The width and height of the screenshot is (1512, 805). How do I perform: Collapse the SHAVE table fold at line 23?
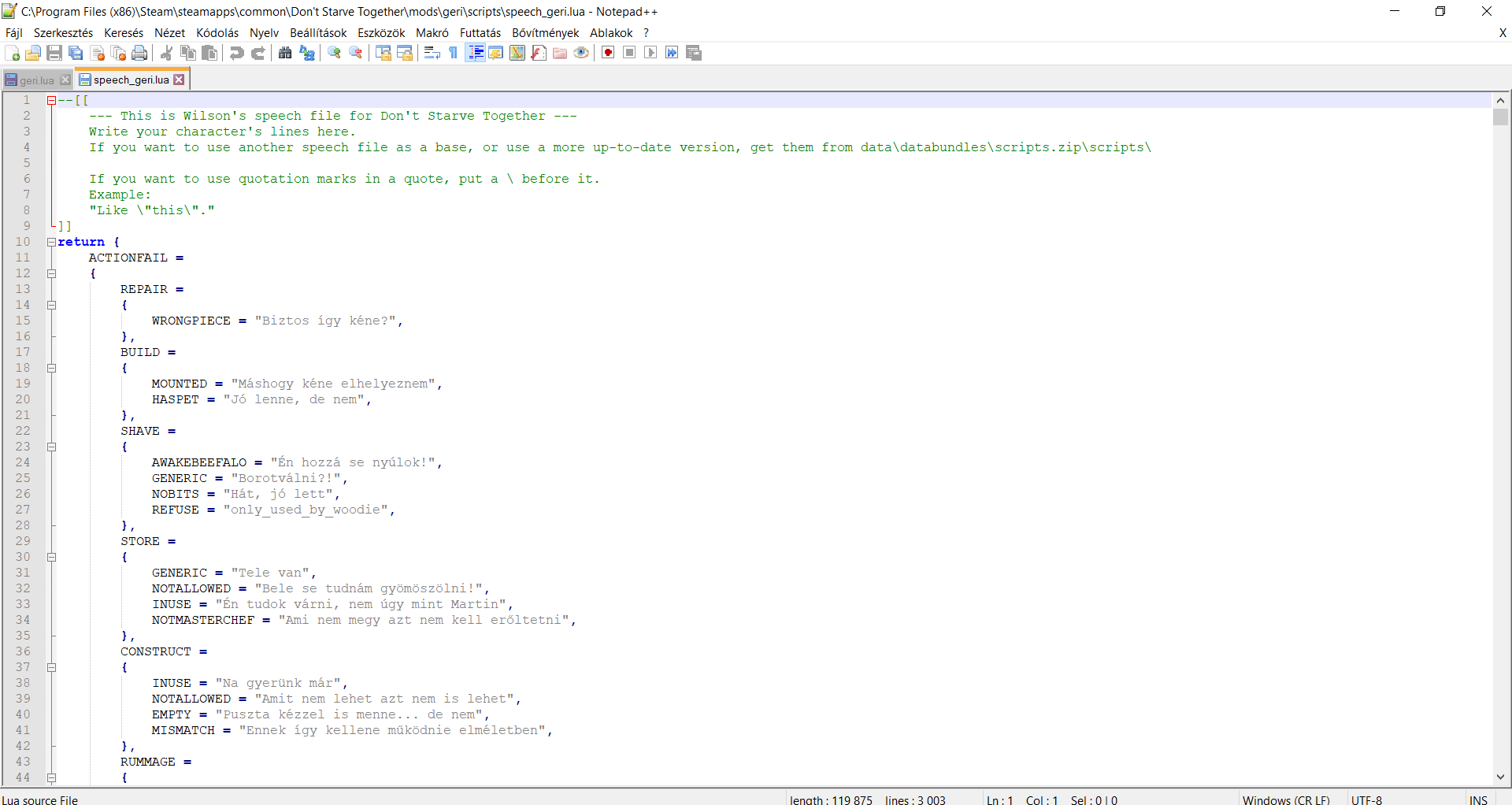tap(51, 447)
